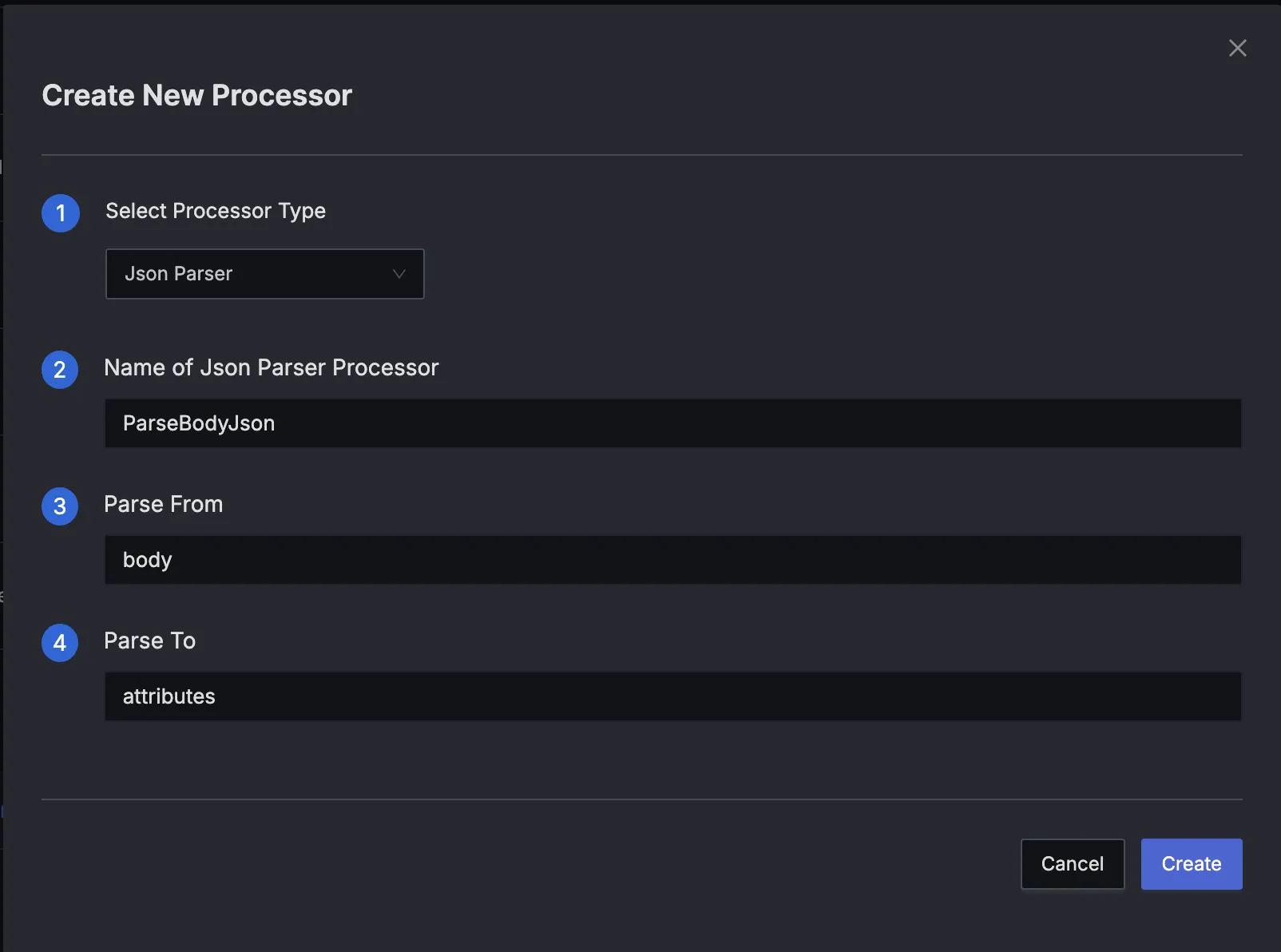Viewport: 1281px width, 952px height.
Task: Close the Create New Processor dialog
Action: click(x=1237, y=48)
